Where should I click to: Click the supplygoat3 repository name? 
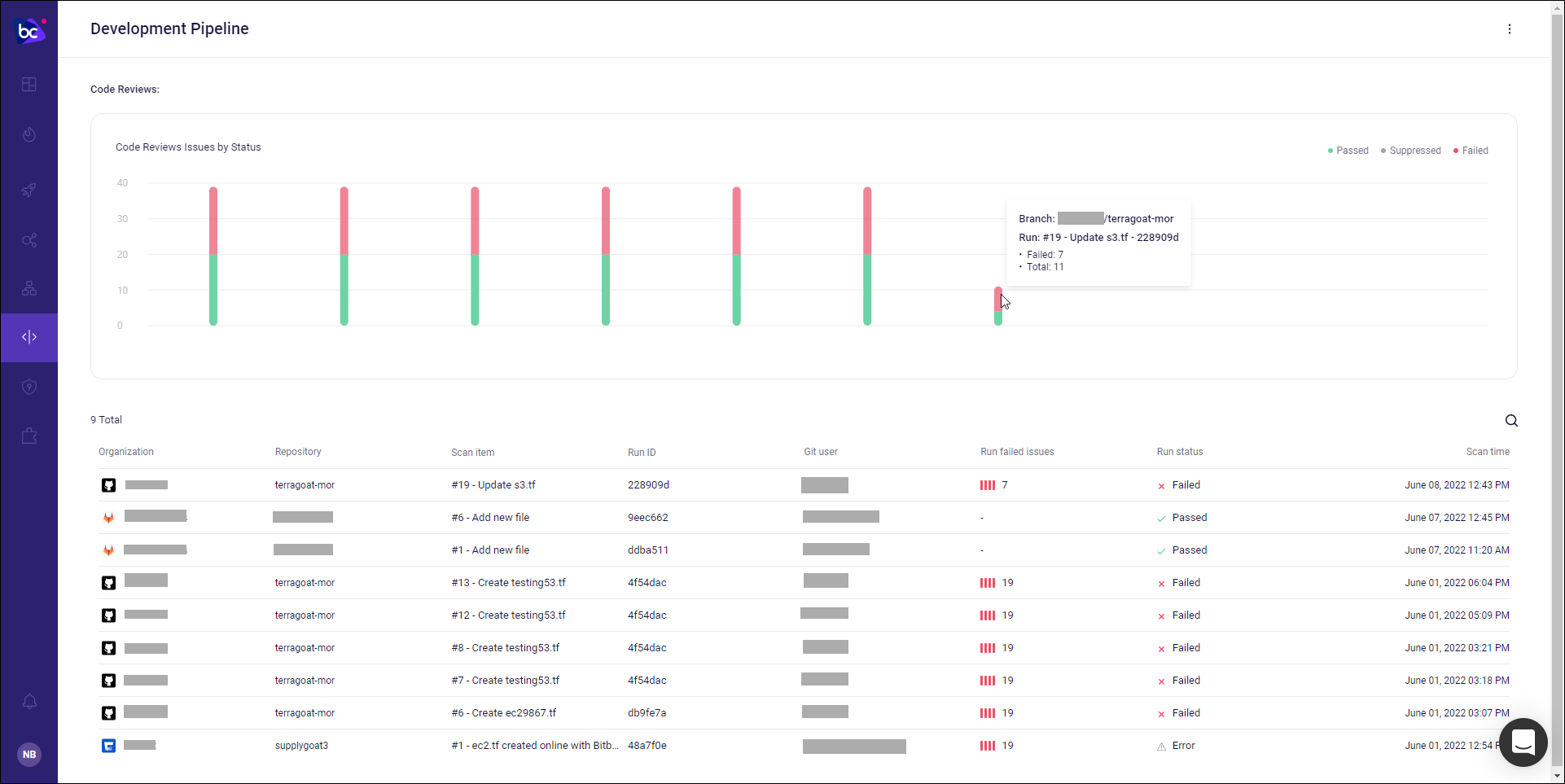(x=301, y=746)
